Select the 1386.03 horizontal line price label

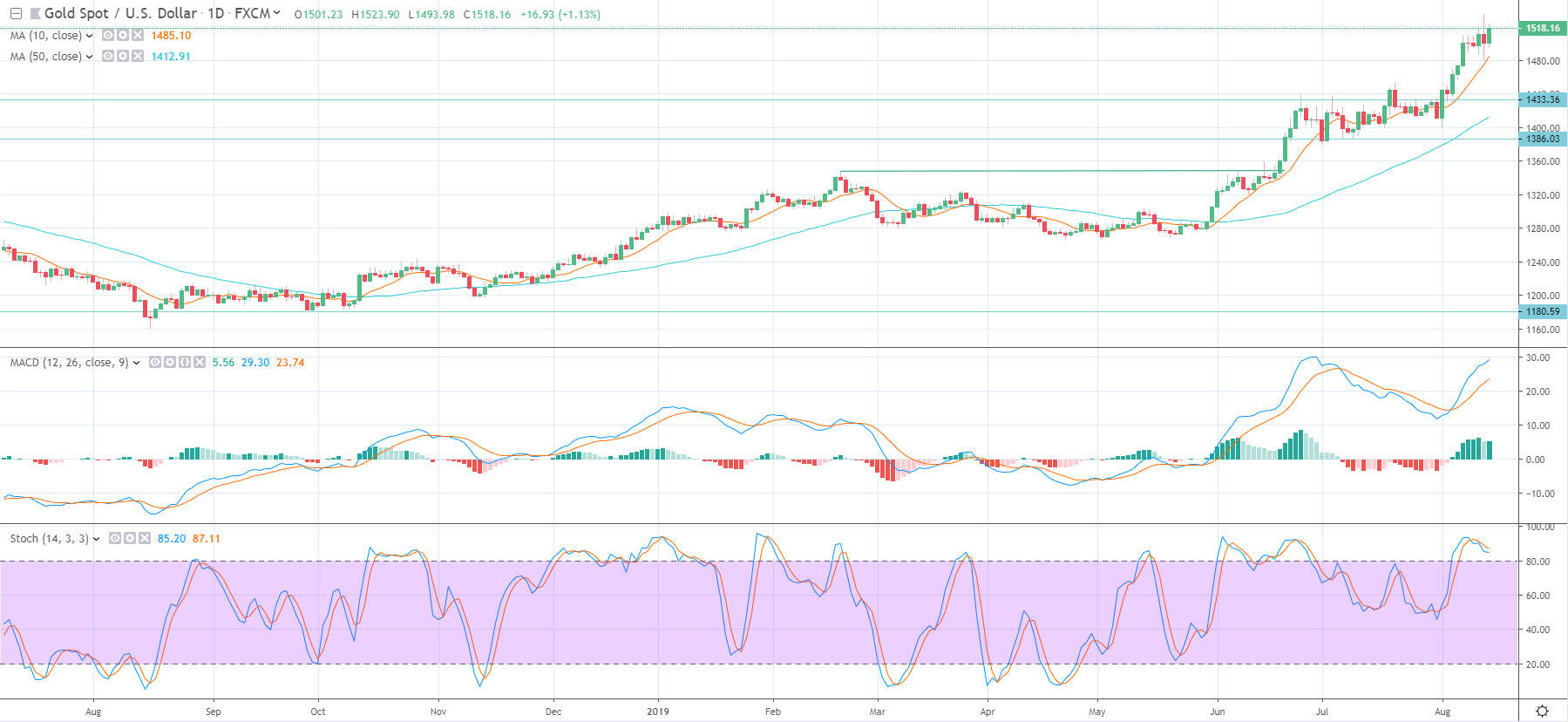(x=1542, y=139)
